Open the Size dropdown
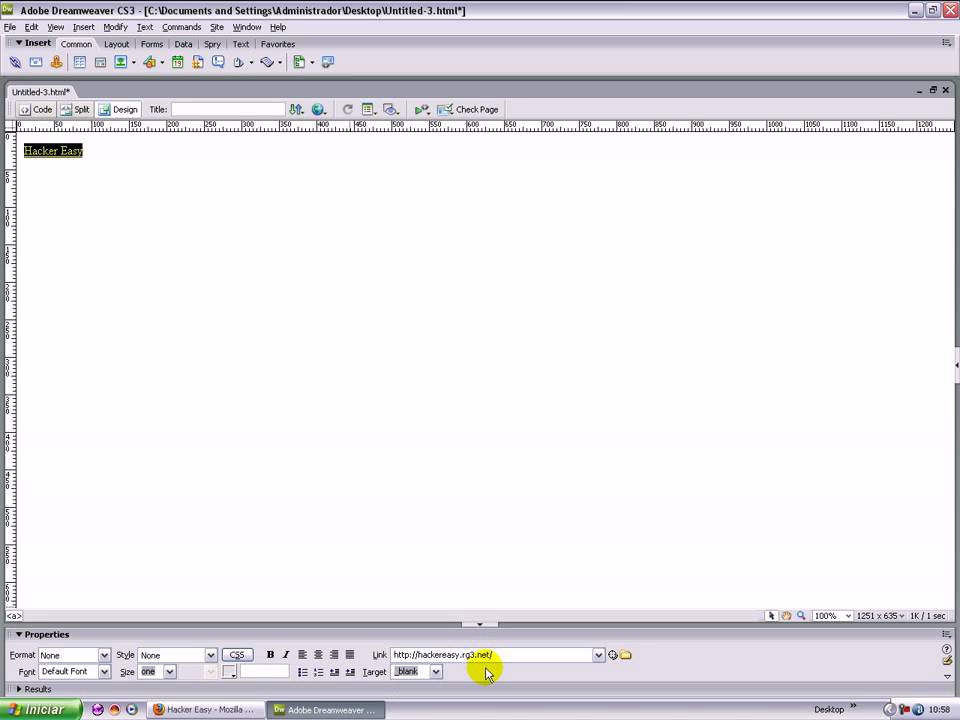 (x=170, y=672)
